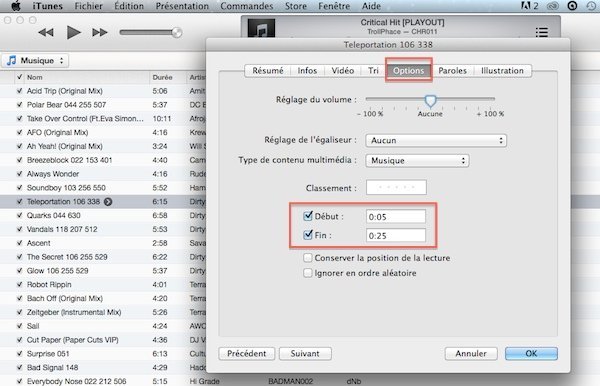
Task: Select the Soundboy 103 256 550 track
Action: (66, 188)
